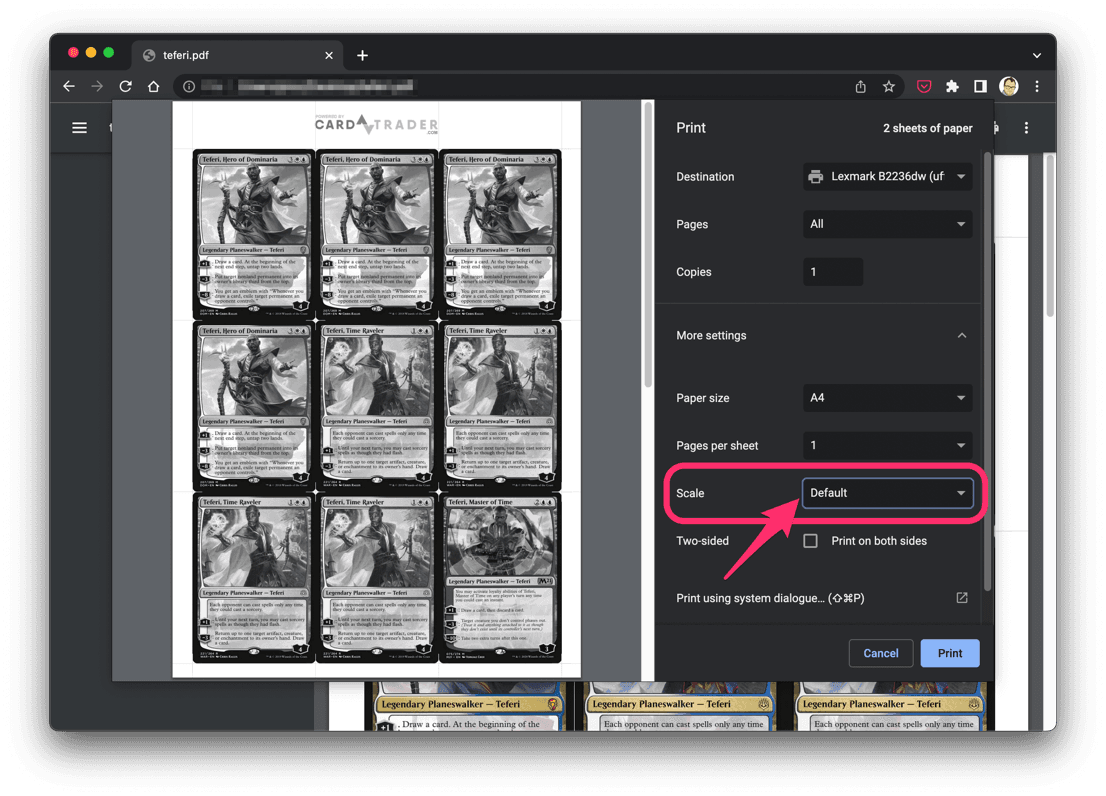Image resolution: width=1106 pixels, height=796 pixels.
Task: Open the Extensions puzzle icon
Action: [x=952, y=87]
